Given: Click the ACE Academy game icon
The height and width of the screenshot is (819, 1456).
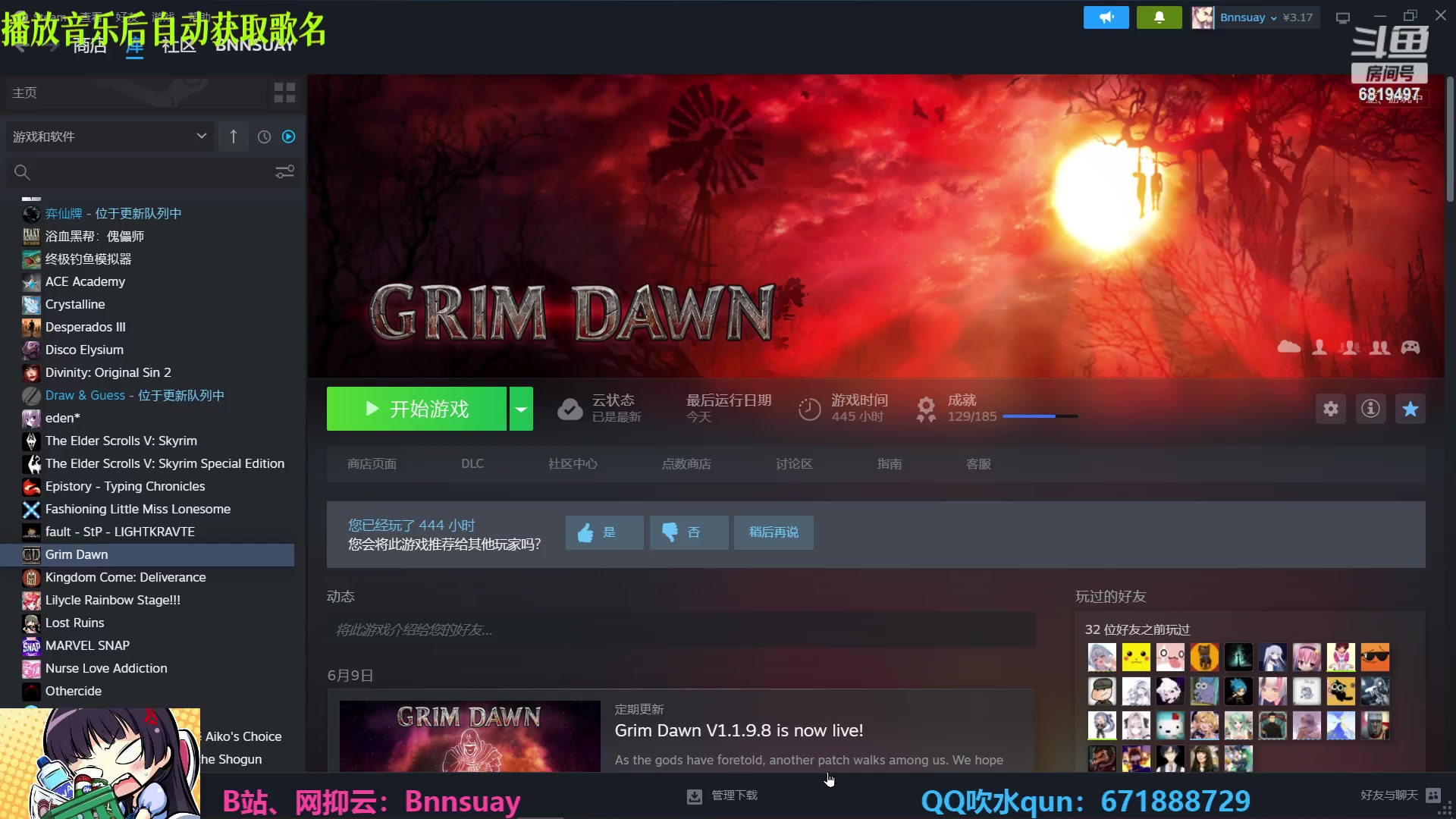Looking at the screenshot, I should (31, 282).
